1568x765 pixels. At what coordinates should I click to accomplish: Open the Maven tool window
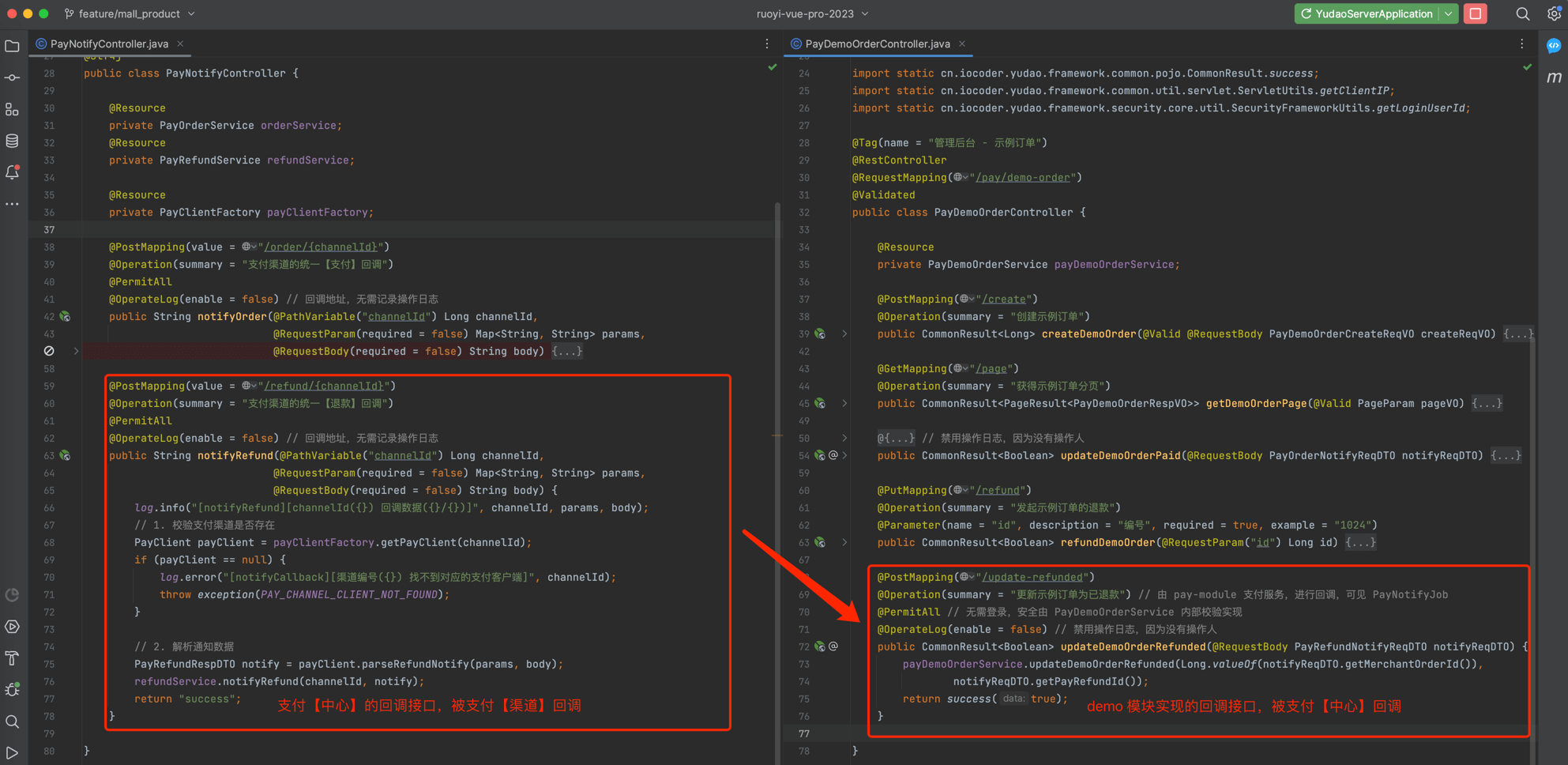[x=1554, y=77]
